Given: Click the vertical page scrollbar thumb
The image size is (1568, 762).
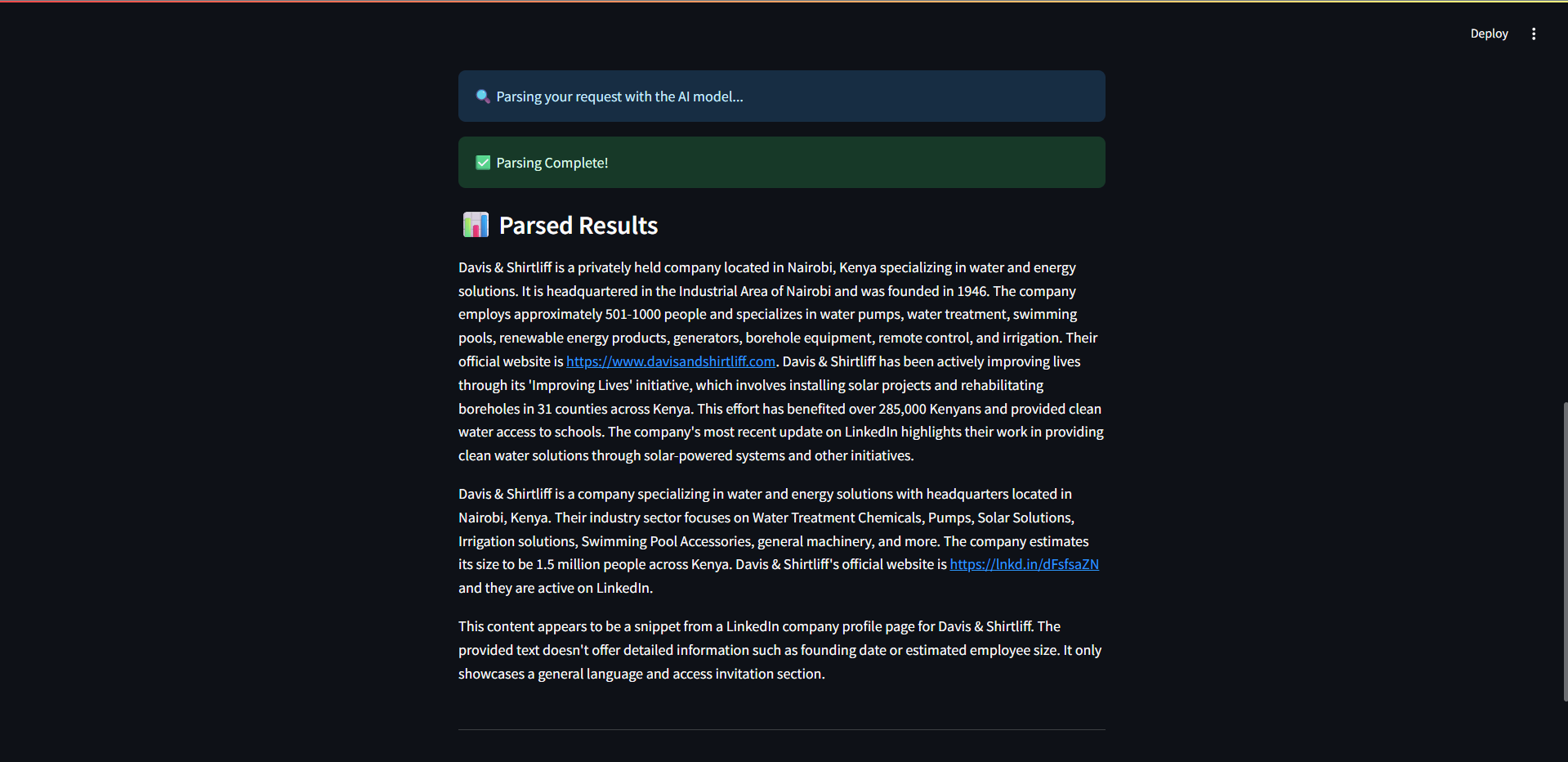Looking at the screenshot, I should (x=1565, y=551).
